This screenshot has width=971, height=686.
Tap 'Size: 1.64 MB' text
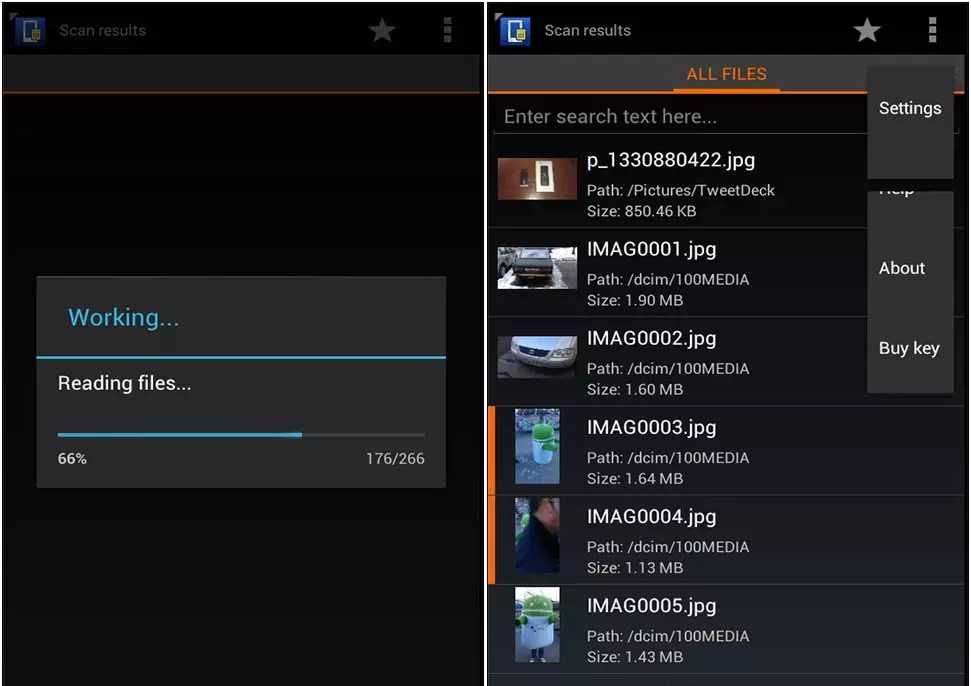[635, 479]
